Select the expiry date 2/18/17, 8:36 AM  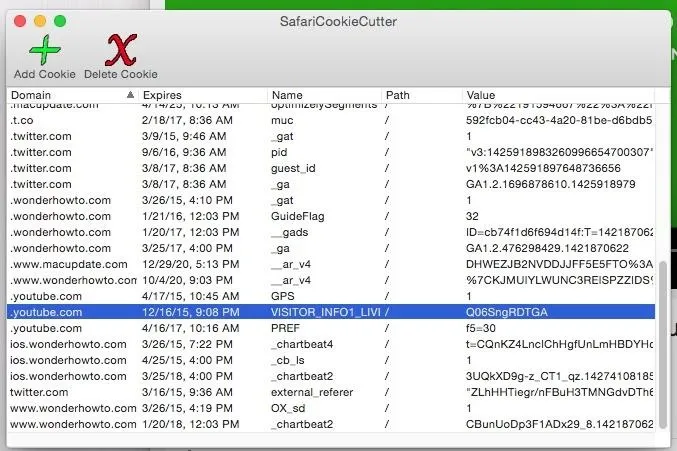click(187, 120)
